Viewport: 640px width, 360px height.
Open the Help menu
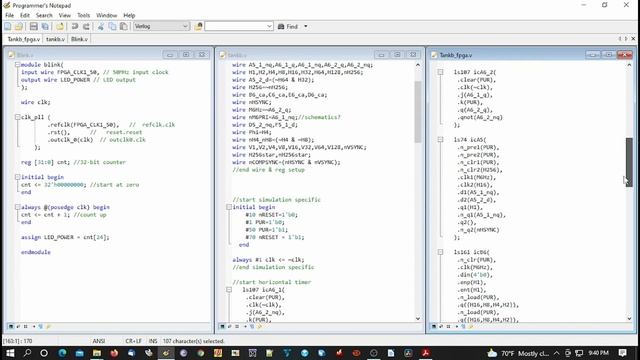tap(129, 15)
